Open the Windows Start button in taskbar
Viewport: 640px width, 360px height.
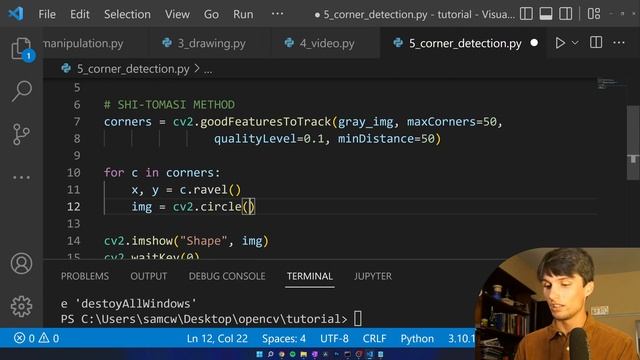[259, 354]
